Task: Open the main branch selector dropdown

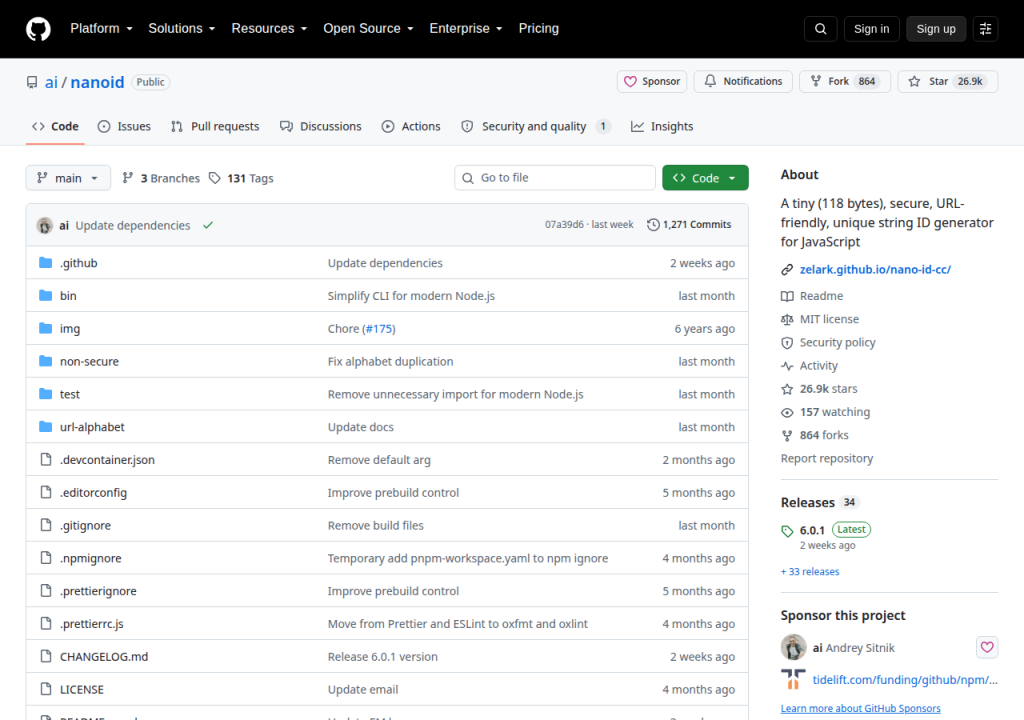Action: point(68,178)
